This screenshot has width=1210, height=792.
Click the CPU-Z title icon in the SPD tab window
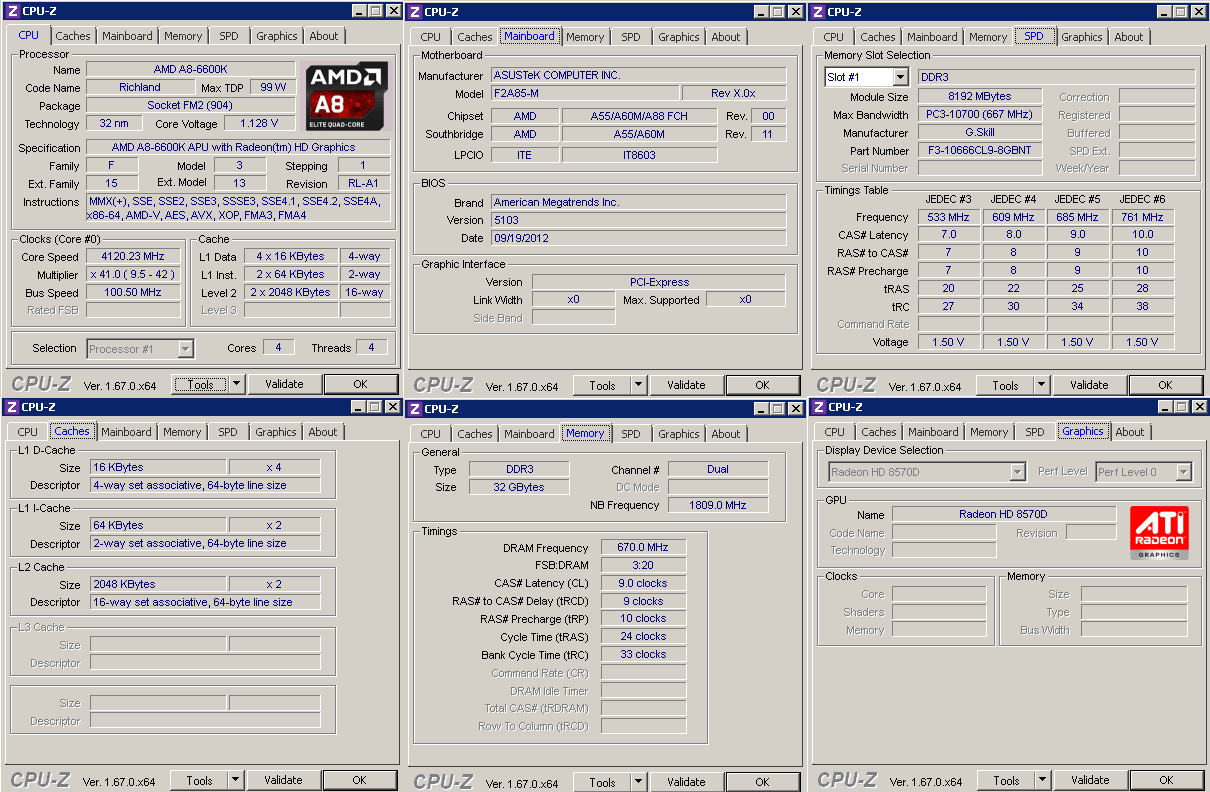[x=819, y=11]
